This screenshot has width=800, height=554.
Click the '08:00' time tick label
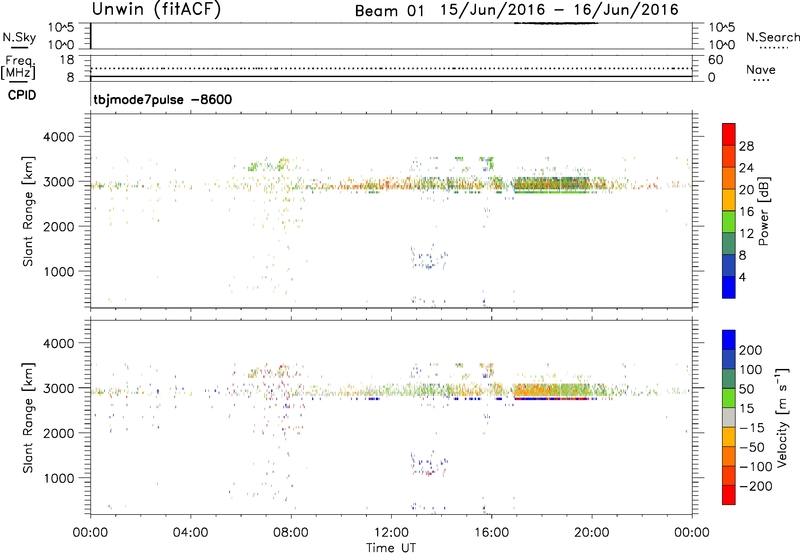click(291, 533)
